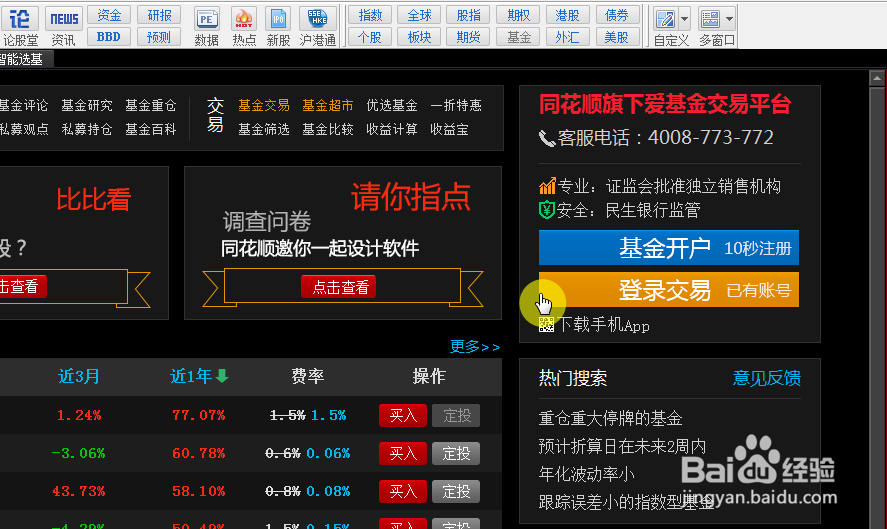Screen dimensions: 887x529
Task: Click the 指数 toolbar button
Action: click(x=370, y=15)
